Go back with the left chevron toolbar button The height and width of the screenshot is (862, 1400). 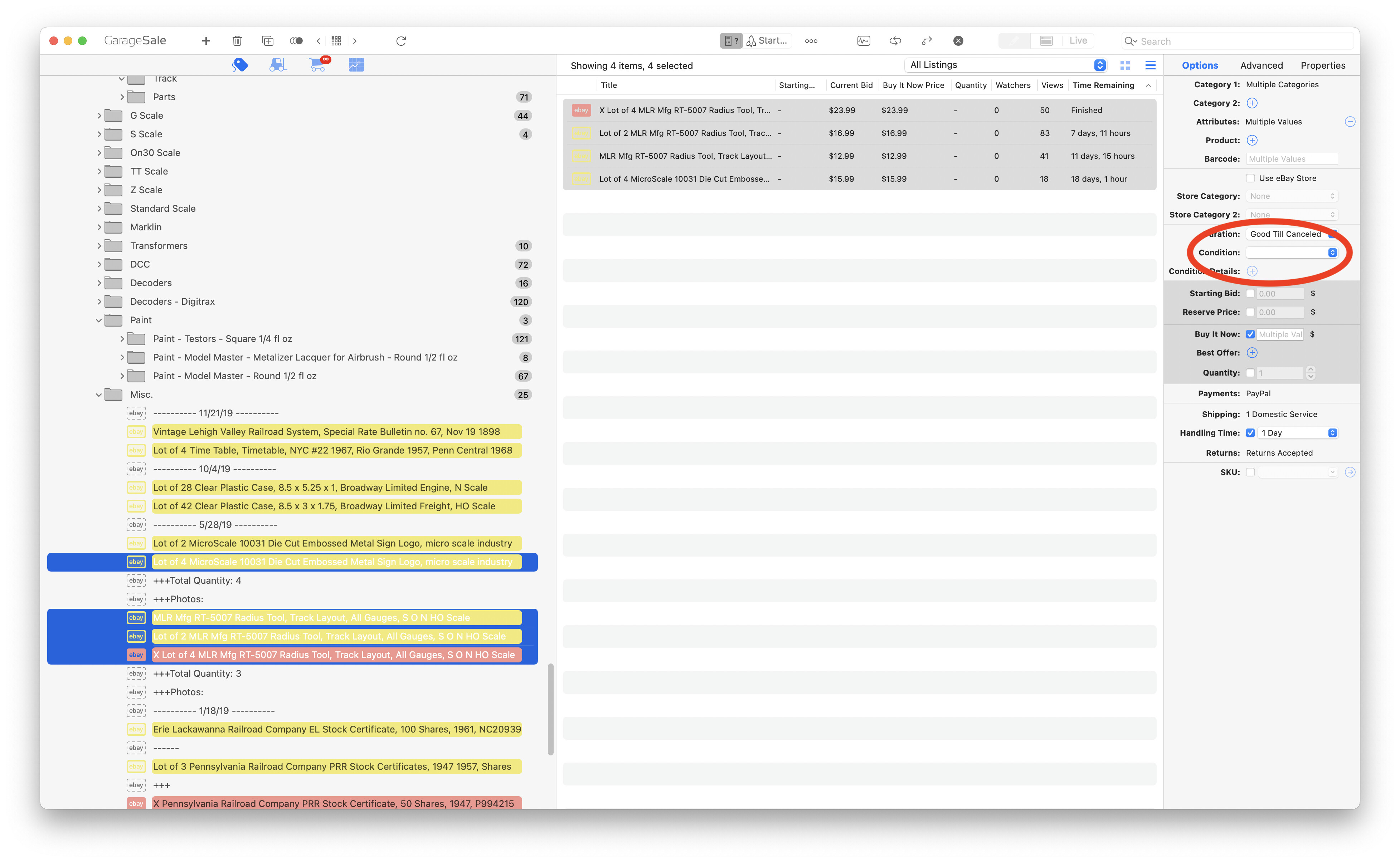point(318,40)
